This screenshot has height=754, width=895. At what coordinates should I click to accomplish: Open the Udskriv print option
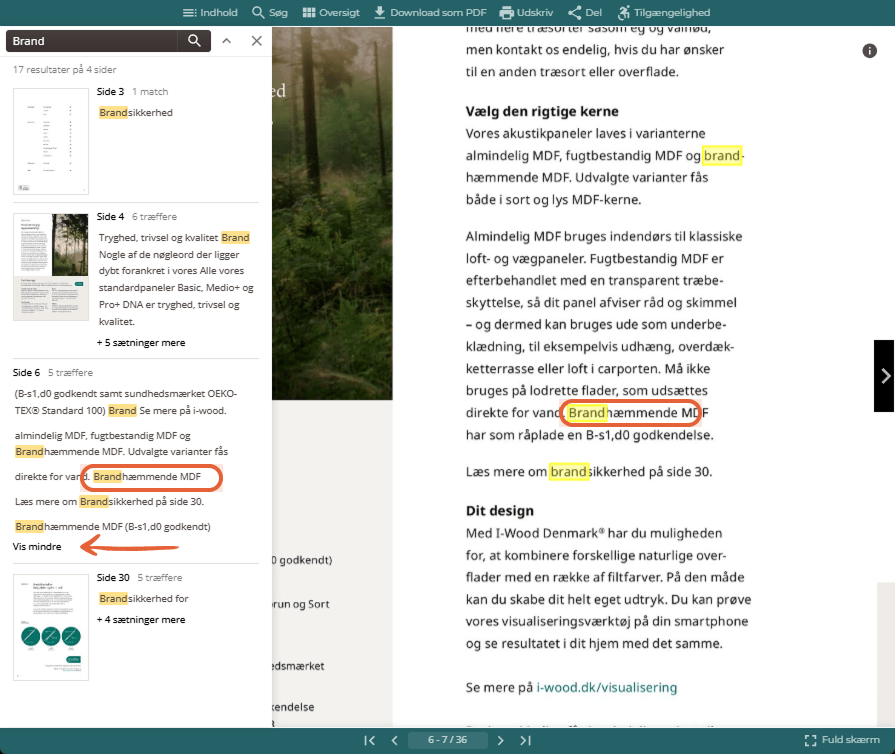(526, 13)
